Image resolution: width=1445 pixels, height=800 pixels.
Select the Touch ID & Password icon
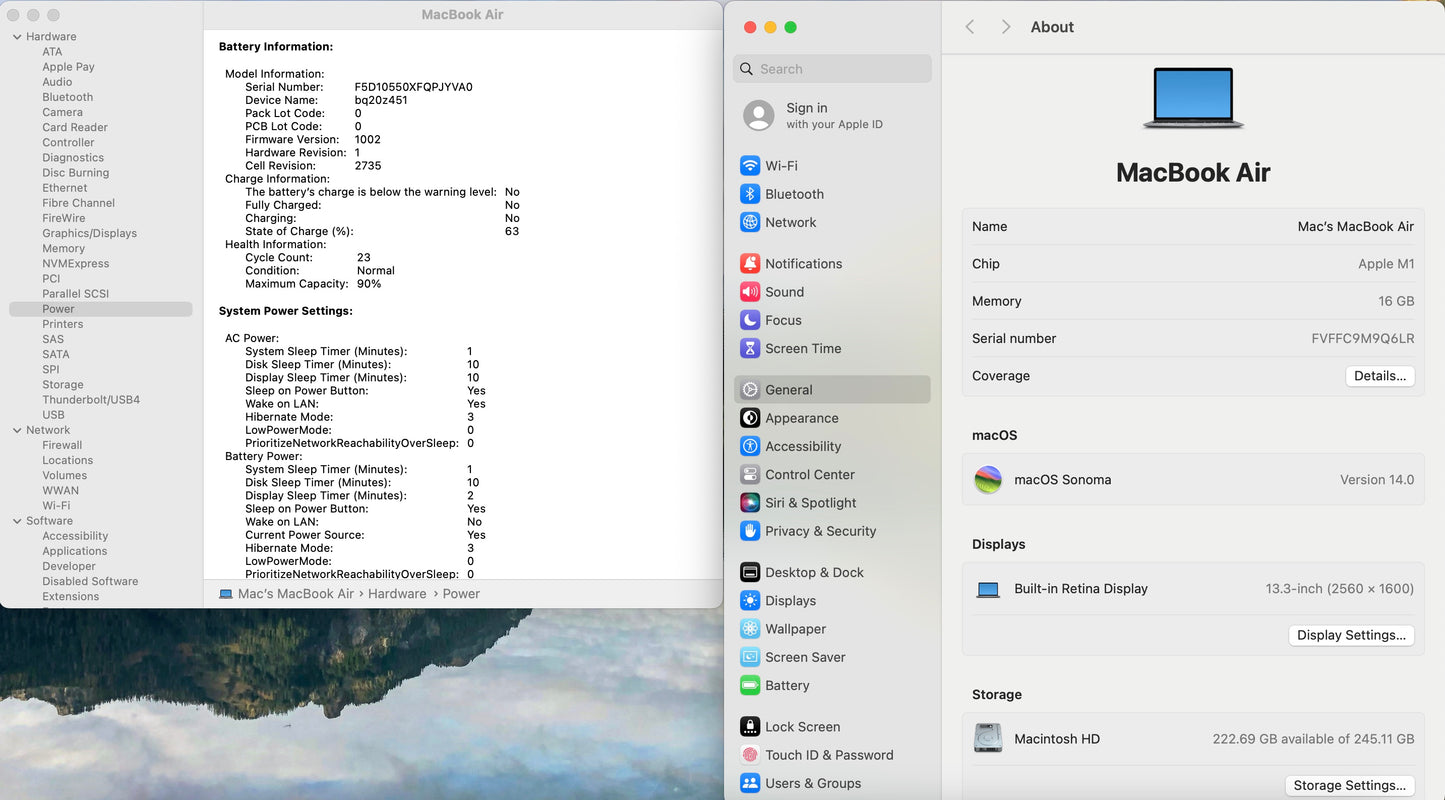click(x=749, y=755)
